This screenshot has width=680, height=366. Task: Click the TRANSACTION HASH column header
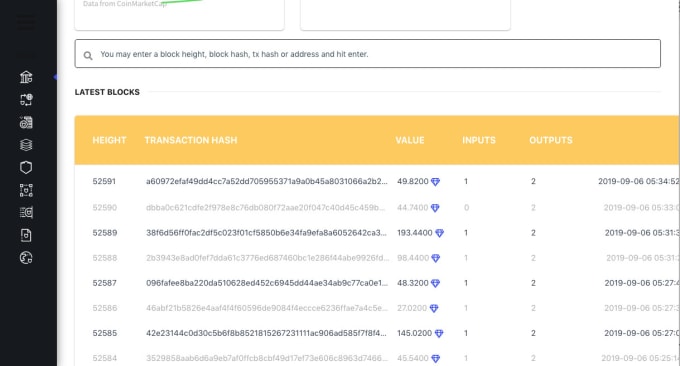click(x=191, y=140)
